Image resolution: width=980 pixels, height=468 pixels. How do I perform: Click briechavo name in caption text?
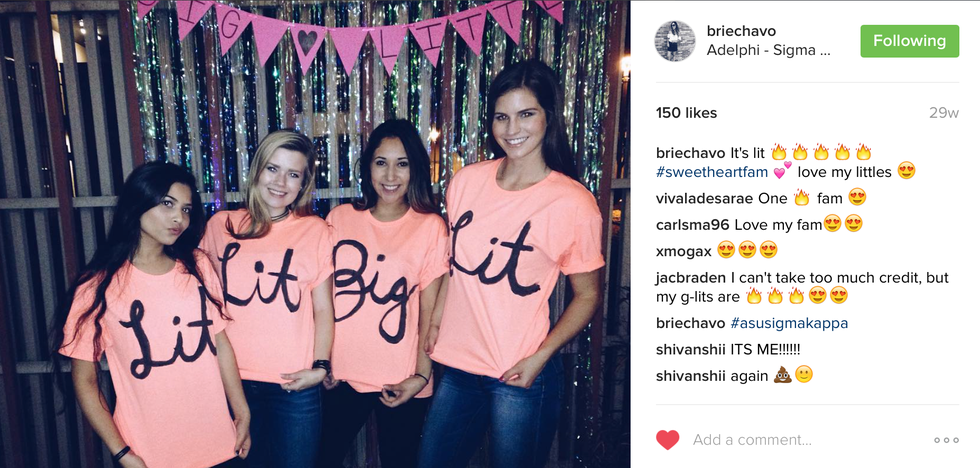(x=691, y=152)
